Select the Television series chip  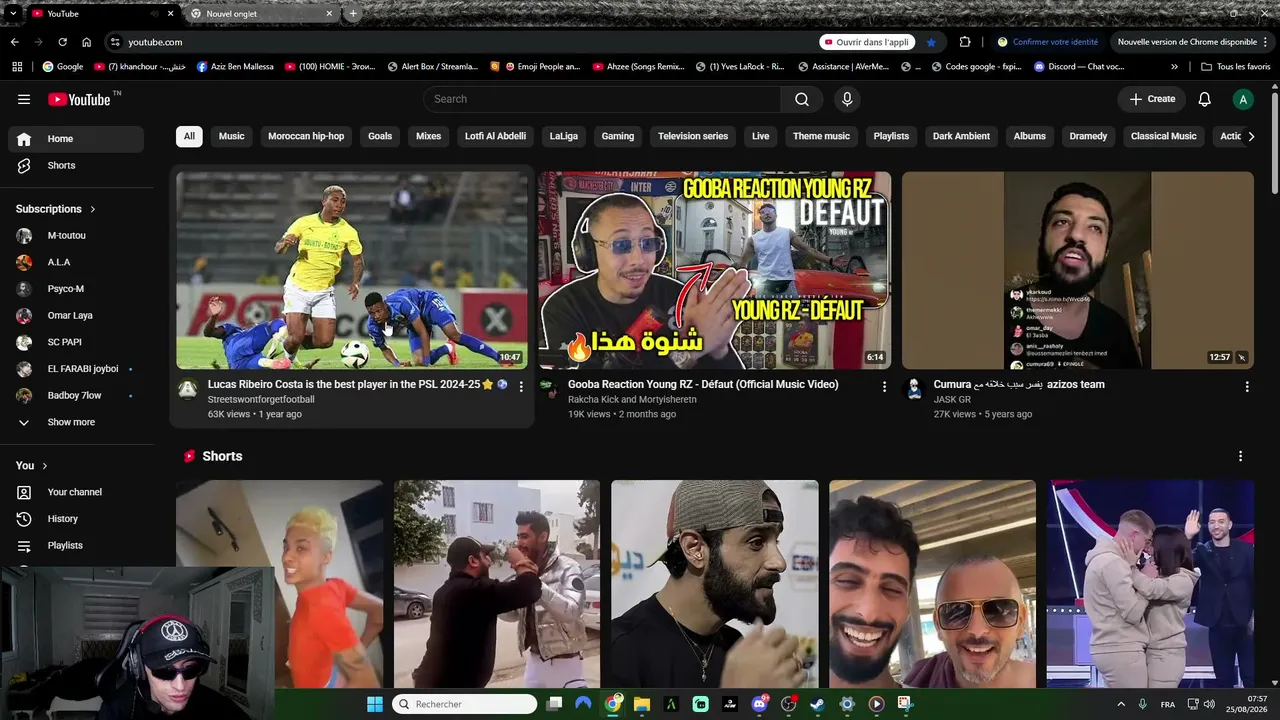pyautogui.click(x=693, y=136)
